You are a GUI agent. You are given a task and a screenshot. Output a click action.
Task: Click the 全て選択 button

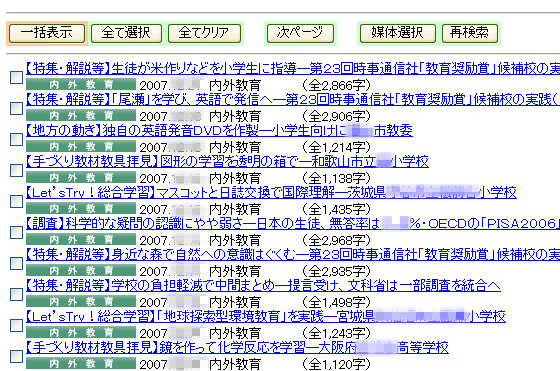pos(126,33)
